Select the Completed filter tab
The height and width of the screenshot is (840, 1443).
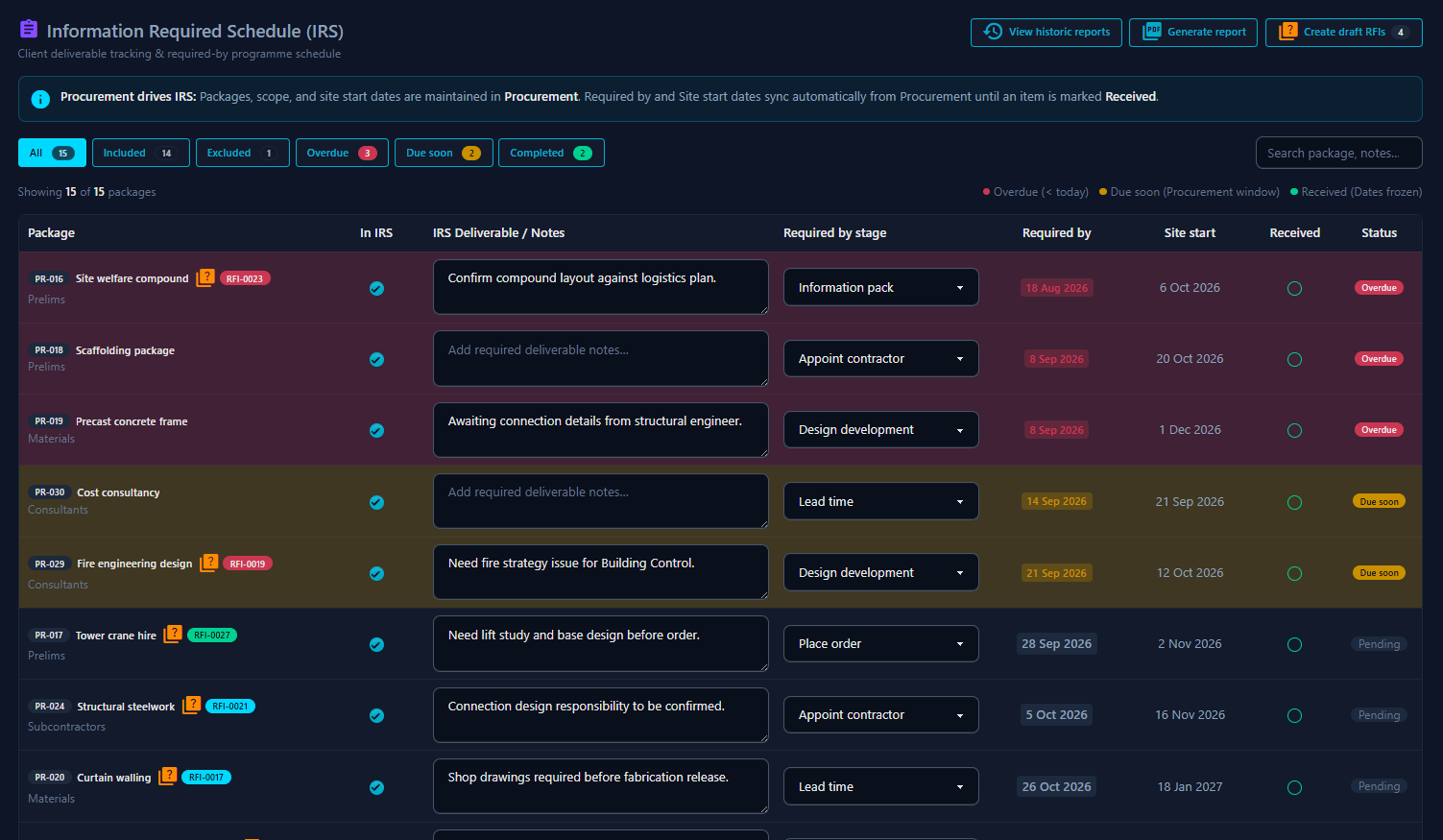[551, 153]
